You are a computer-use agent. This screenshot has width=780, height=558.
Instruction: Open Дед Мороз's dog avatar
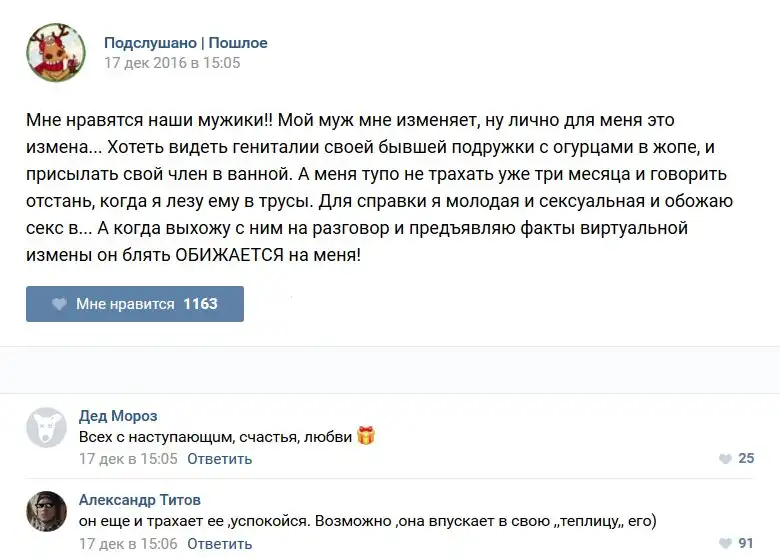point(46,427)
